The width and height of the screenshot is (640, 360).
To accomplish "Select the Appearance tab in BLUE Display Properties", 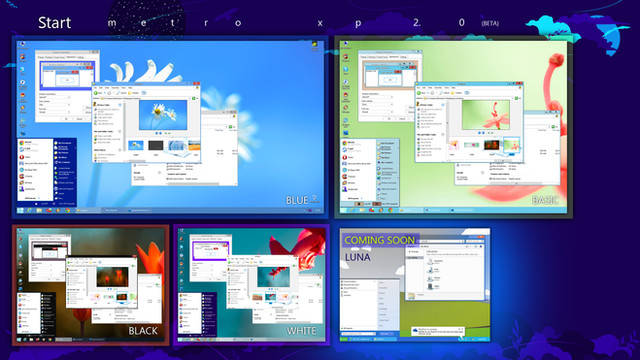I will [x=71, y=57].
